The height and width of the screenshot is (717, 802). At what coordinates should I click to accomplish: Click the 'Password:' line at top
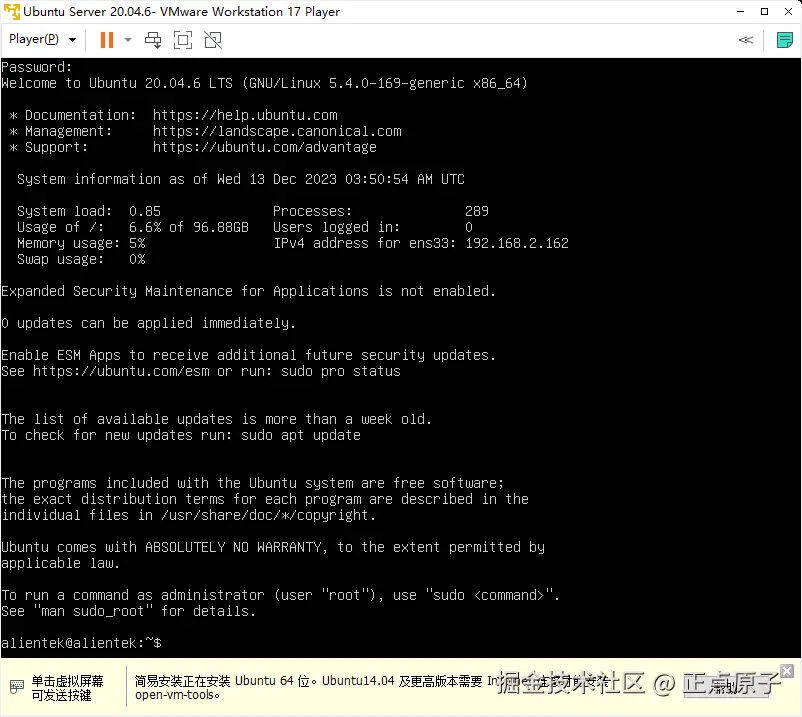pyautogui.click(x=37, y=67)
